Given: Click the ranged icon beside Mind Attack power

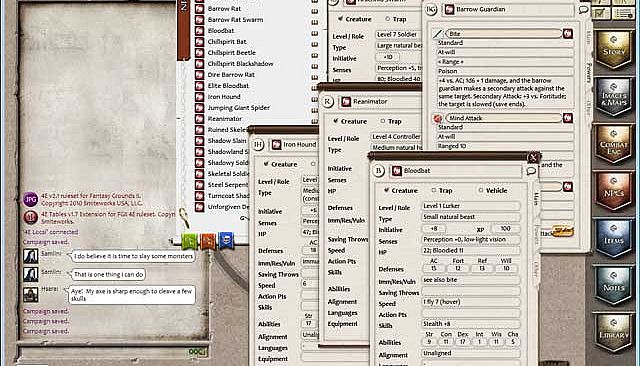Looking at the screenshot, I should tap(438, 118).
